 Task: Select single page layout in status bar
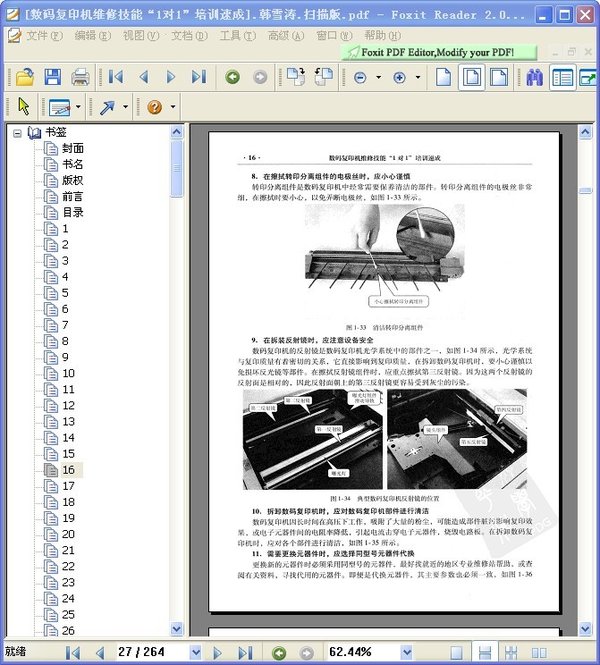tap(456, 653)
